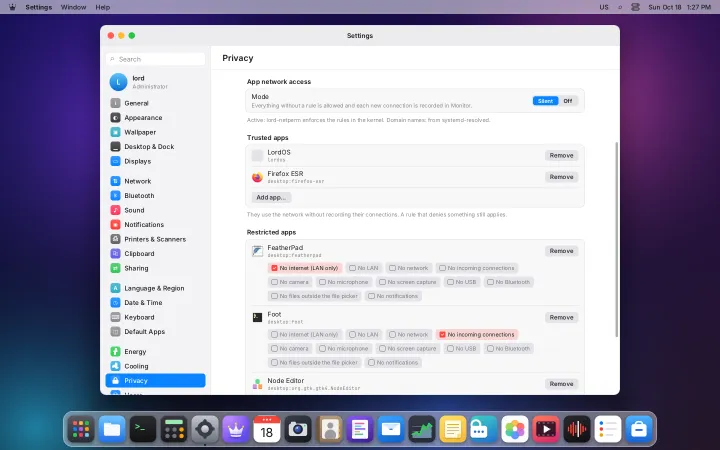Launch the Photos app from dock

click(515, 429)
